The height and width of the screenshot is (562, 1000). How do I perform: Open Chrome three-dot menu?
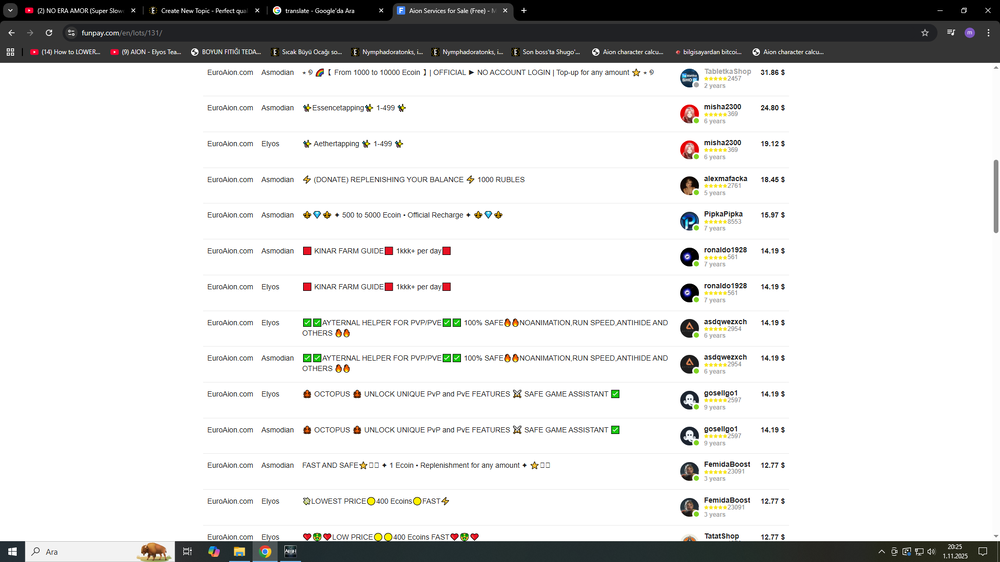click(x=989, y=33)
